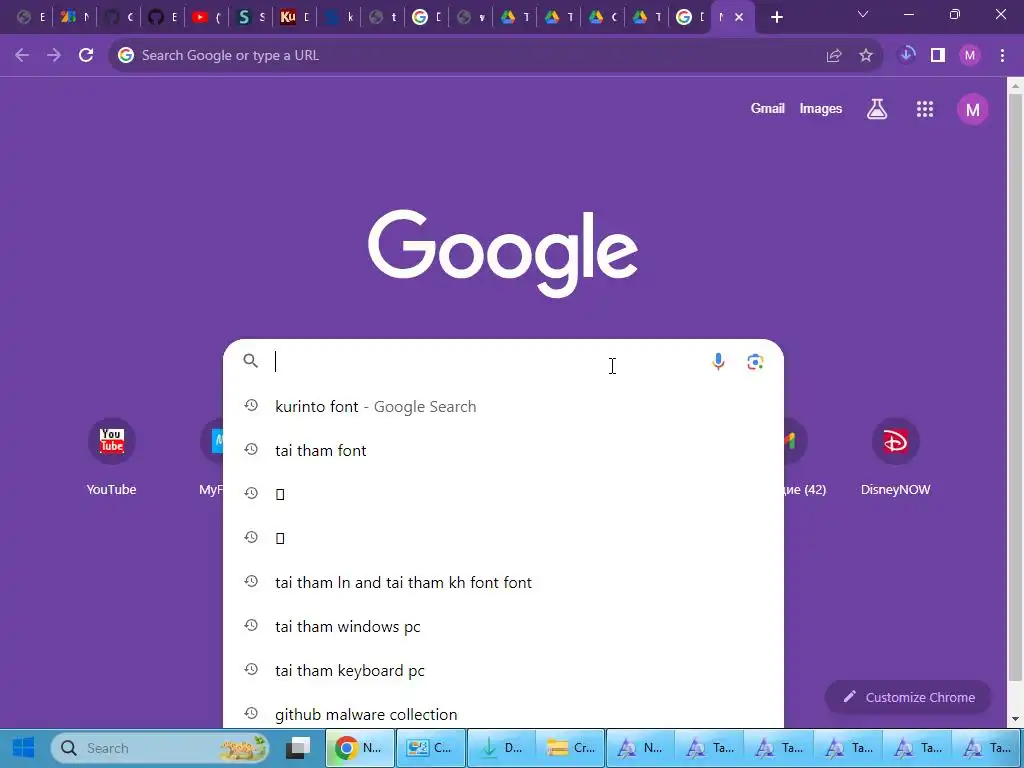Click the magnifier icon in search box
This screenshot has width=1024, height=768.
click(251, 360)
